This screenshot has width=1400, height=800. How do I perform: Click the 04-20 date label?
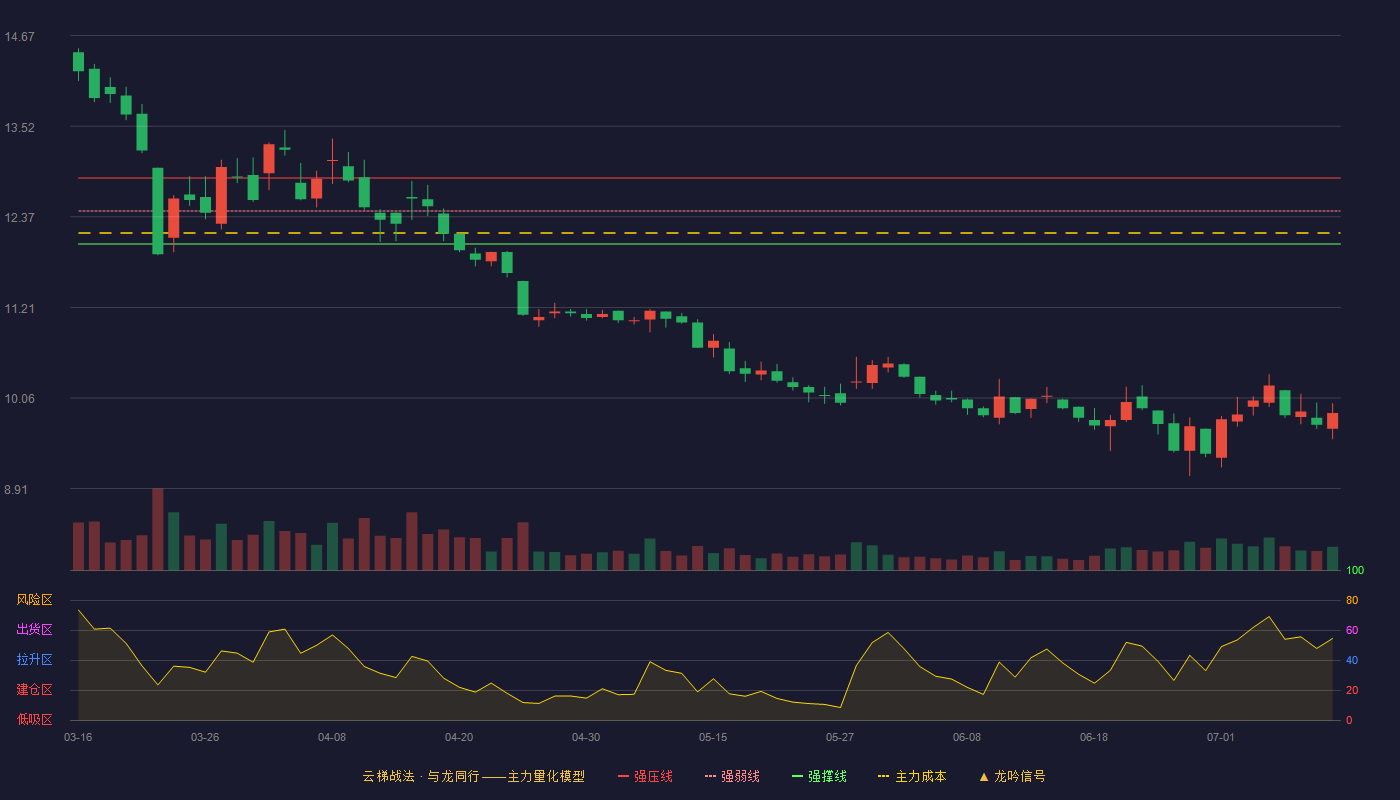click(459, 737)
